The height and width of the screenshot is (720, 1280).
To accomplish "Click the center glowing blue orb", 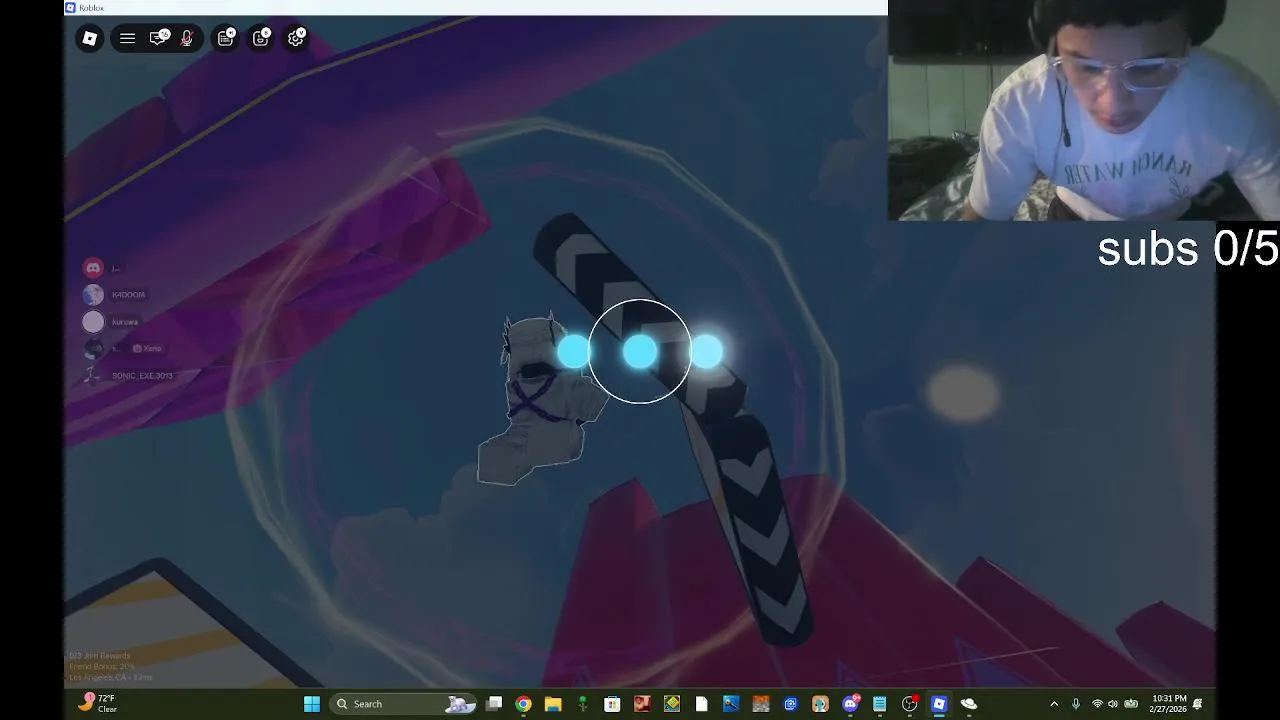I will click(x=640, y=351).
